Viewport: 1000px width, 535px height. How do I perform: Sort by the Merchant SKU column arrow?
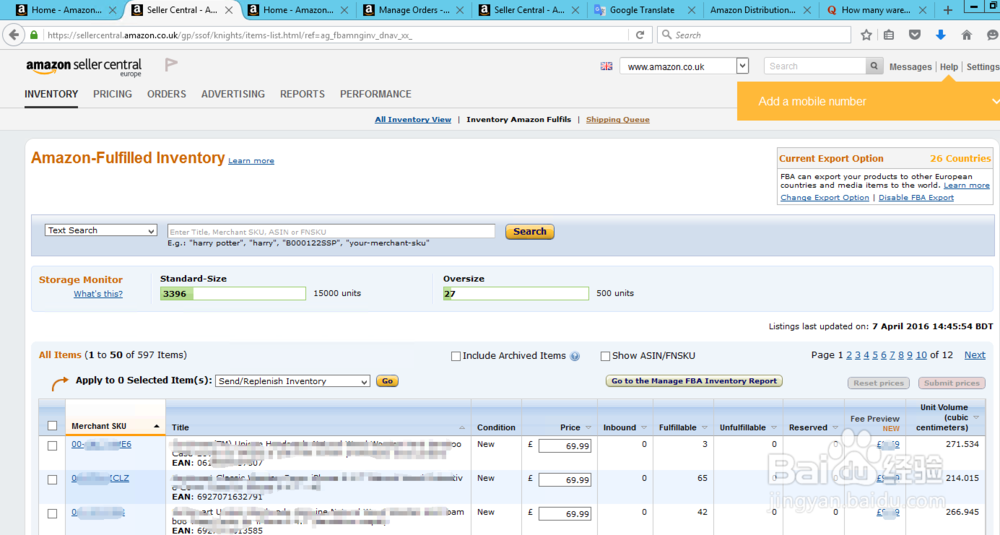click(156, 426)
